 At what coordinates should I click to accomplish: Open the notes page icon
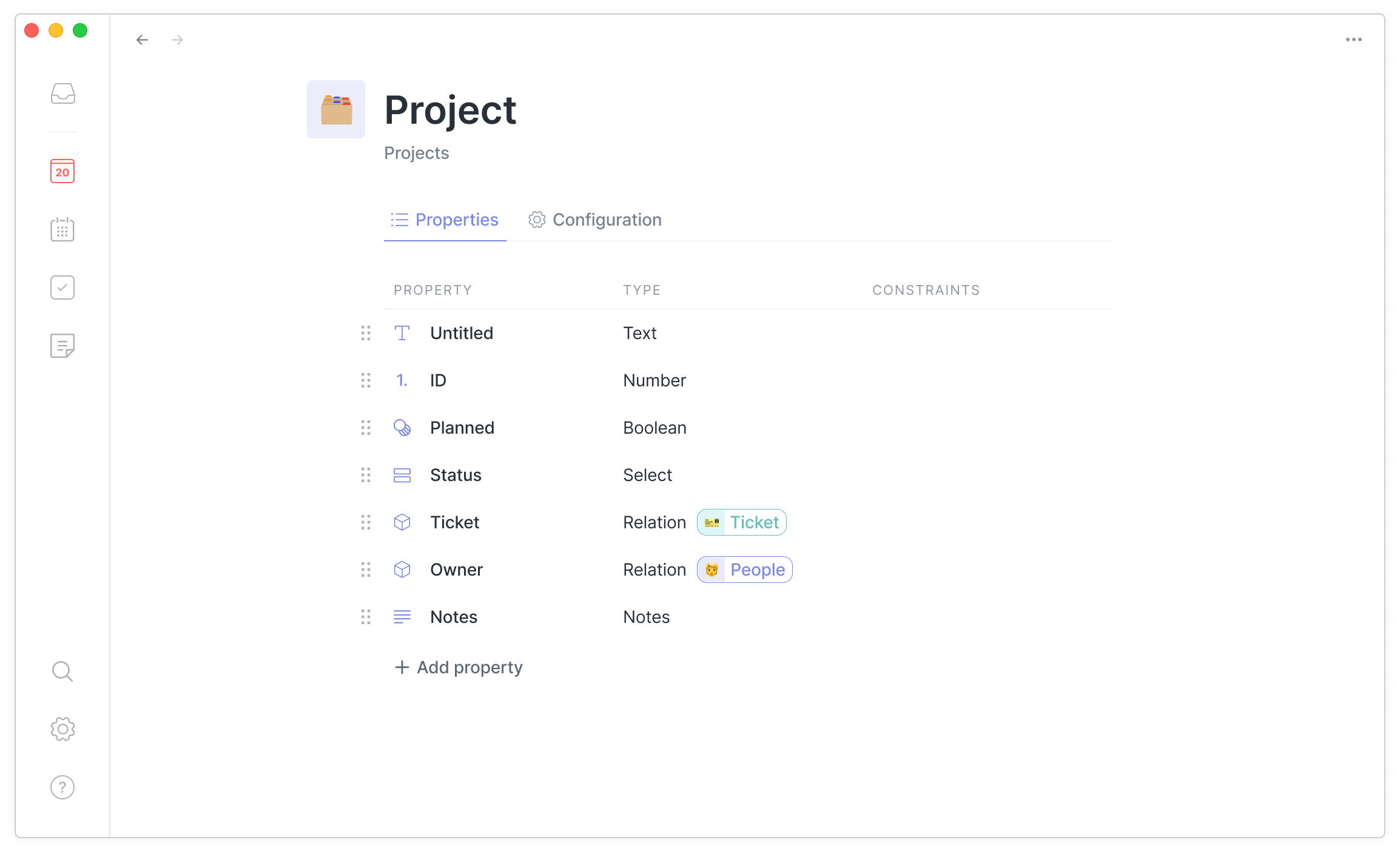coord(62,346)
